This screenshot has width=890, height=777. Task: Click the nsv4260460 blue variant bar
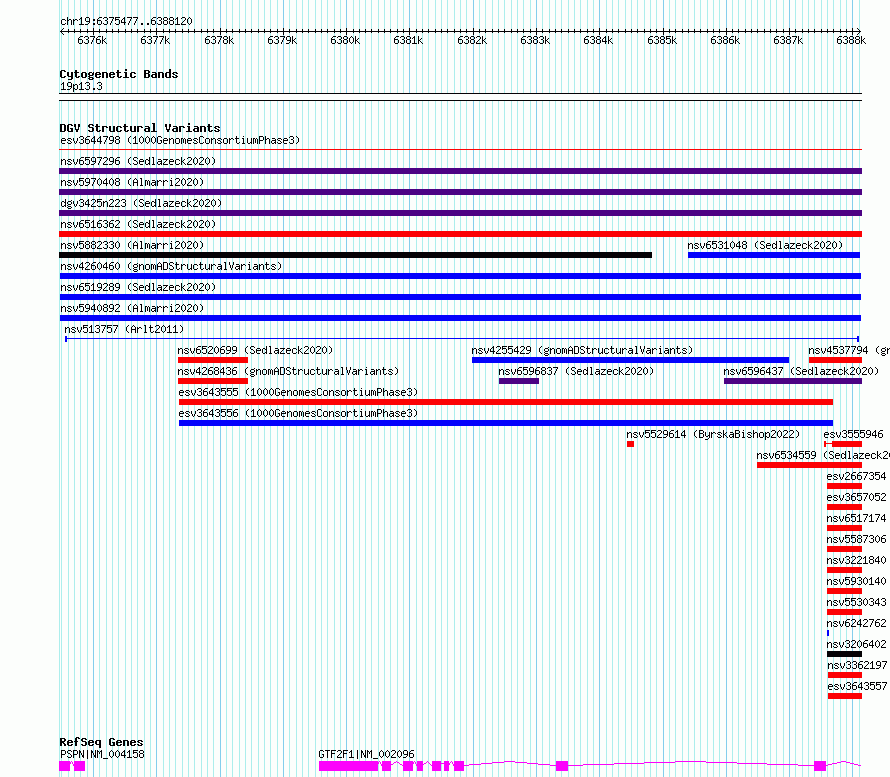460,276
